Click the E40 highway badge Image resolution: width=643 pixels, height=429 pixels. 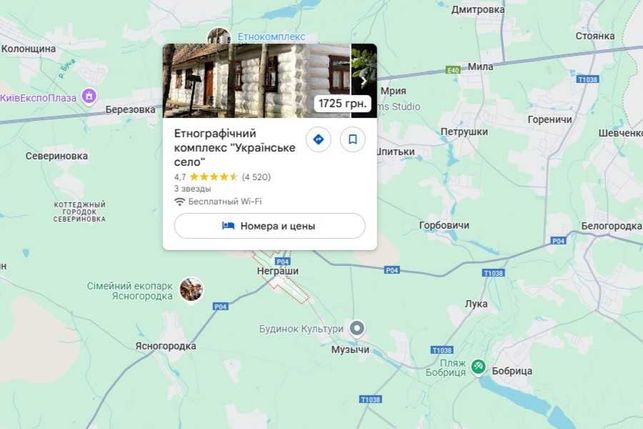pos(453,71)
